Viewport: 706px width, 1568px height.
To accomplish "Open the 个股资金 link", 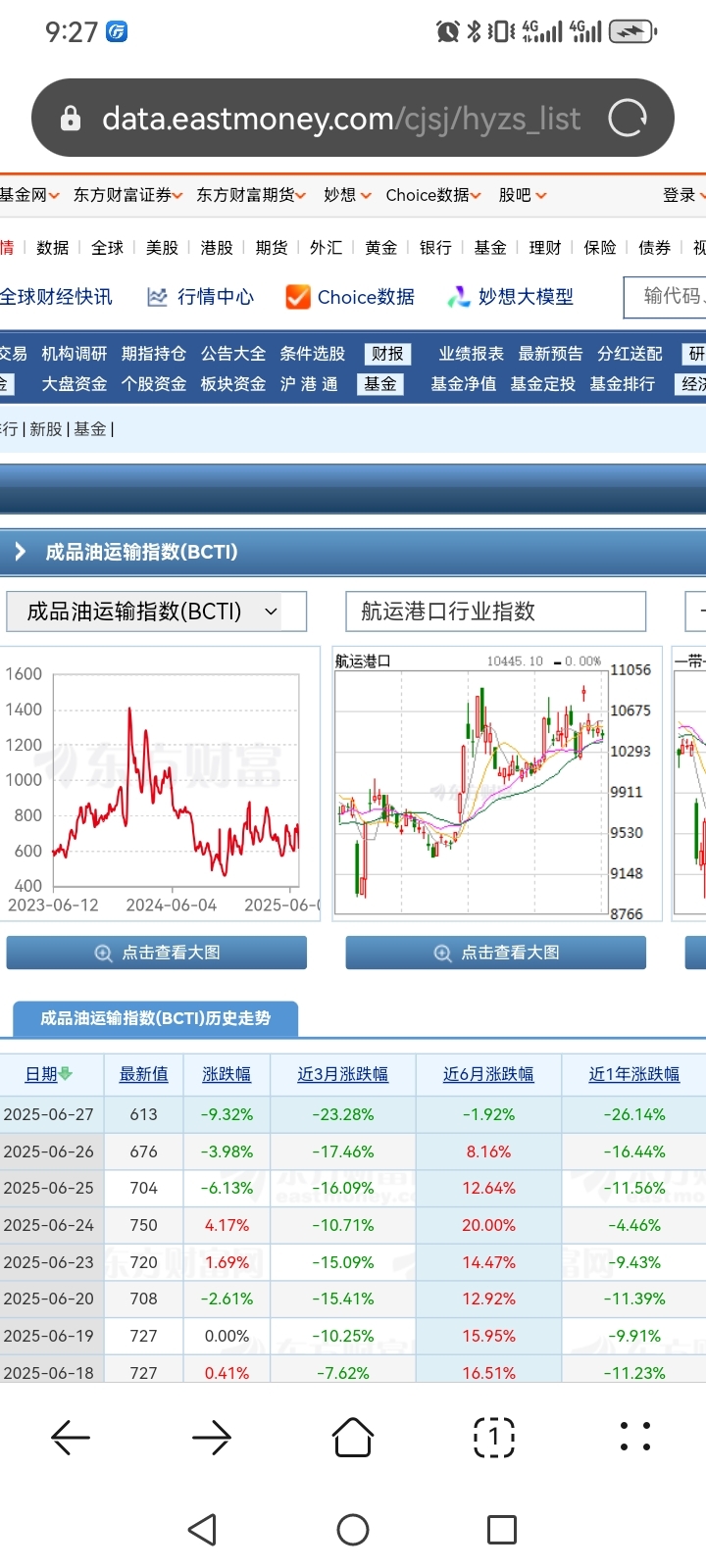I will 154,384.
